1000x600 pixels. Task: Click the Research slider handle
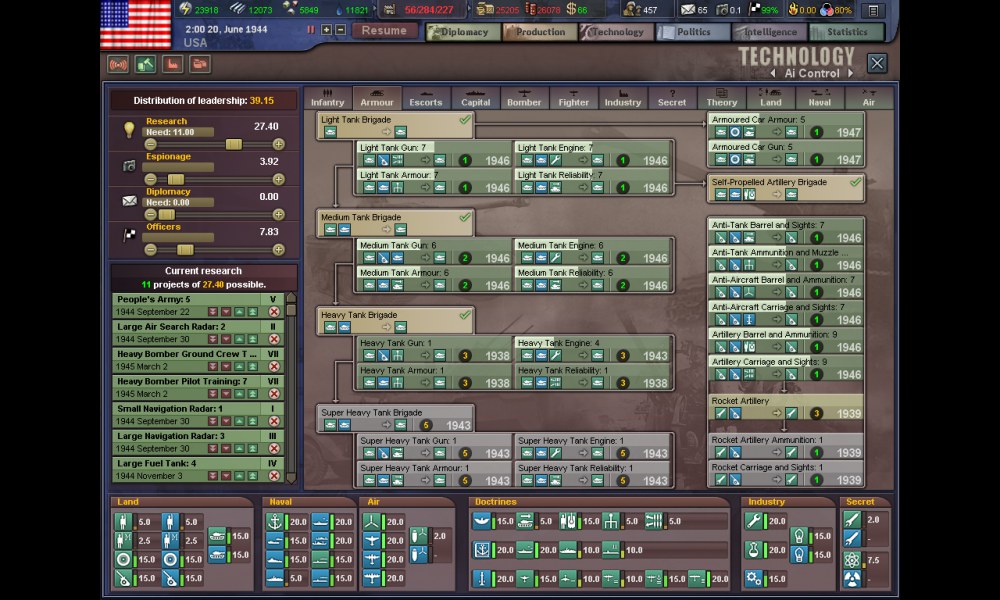234,144
